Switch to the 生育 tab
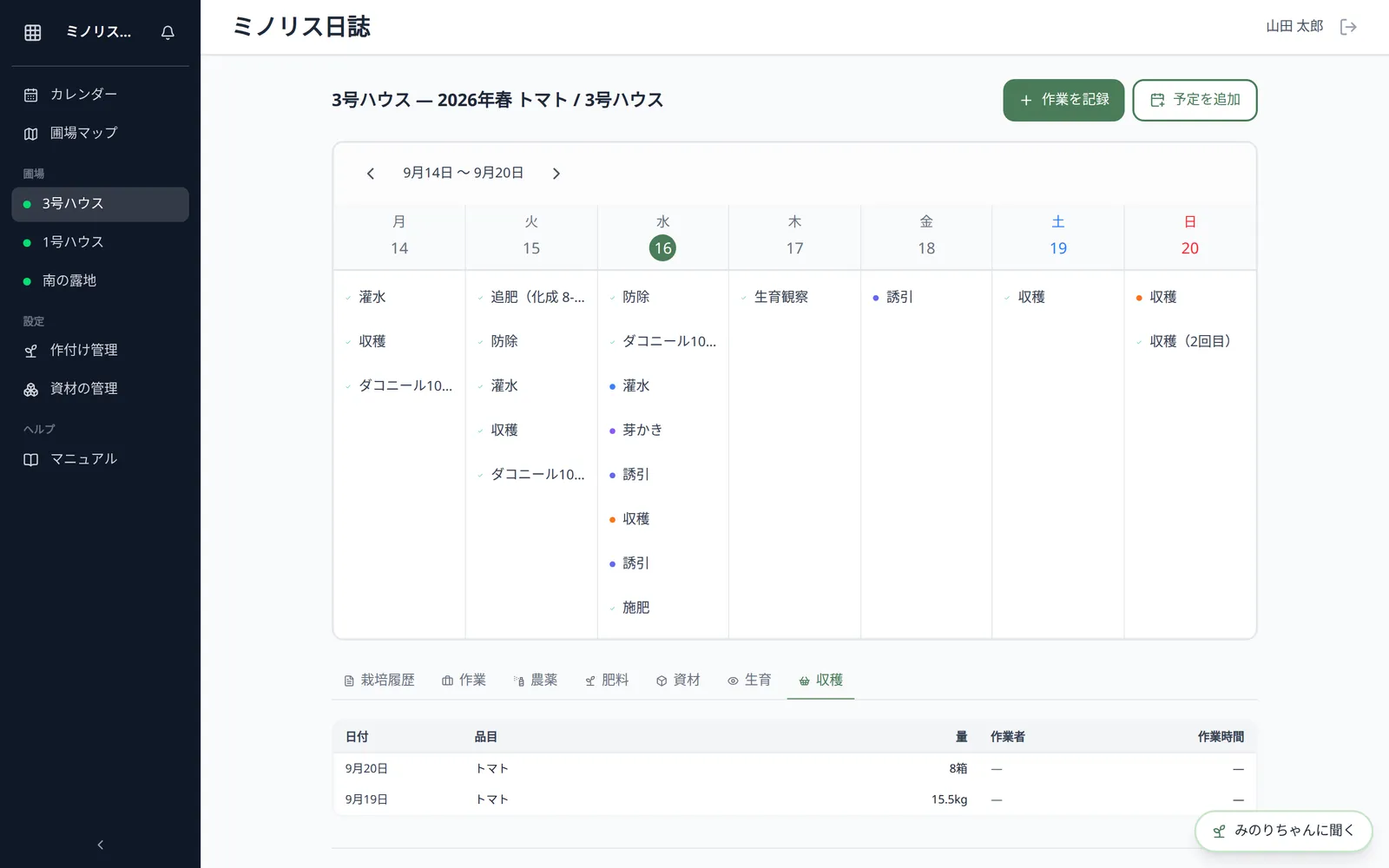The width and height of the screenshot is (1389, 868). tap(749, 681)
